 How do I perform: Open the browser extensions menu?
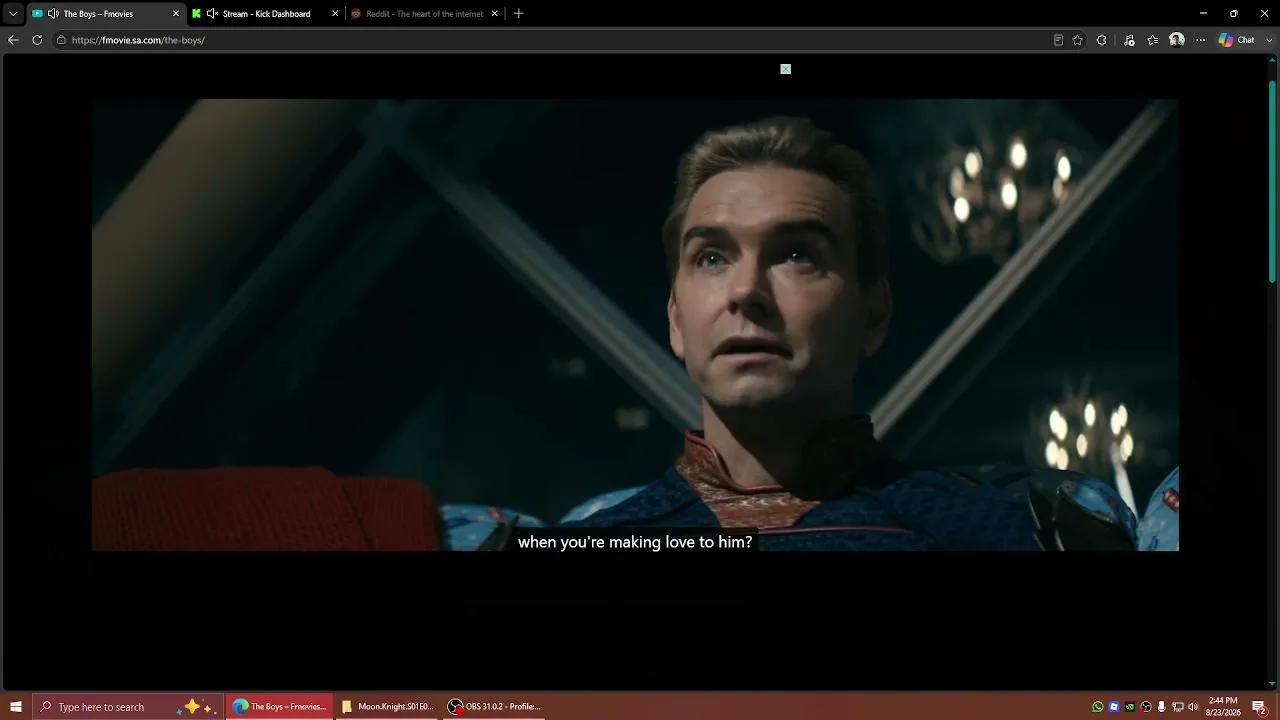(x=1102, y=40)
